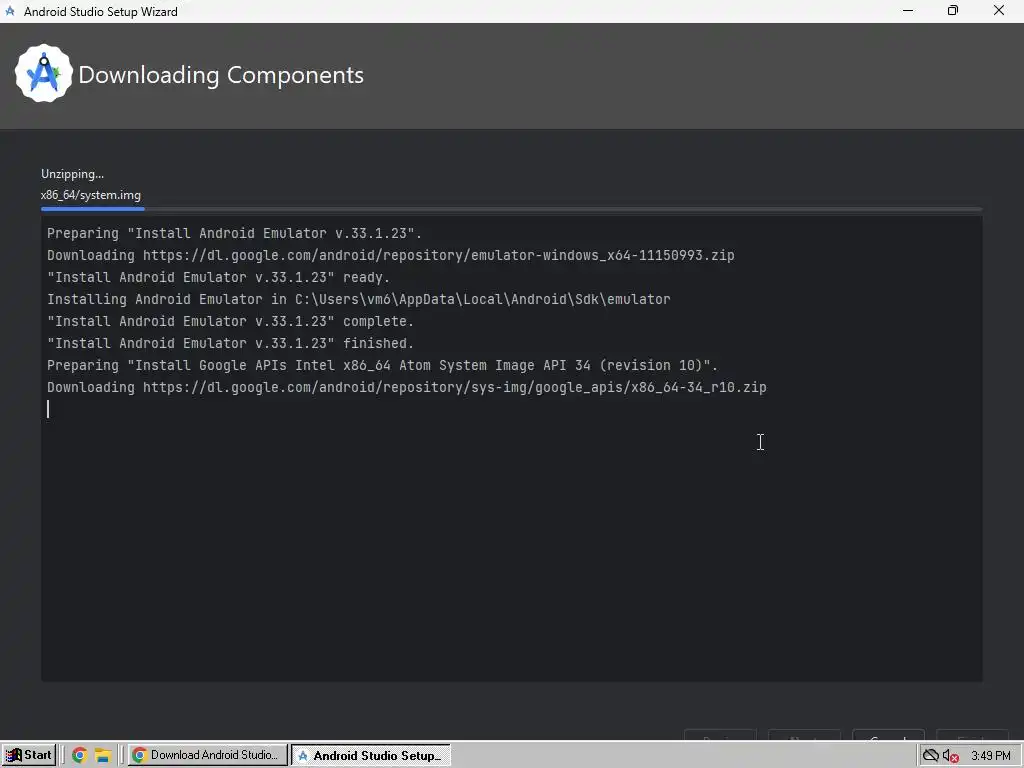Select the Android Studio Setup taskbar button
Viewport: 1024px width, 768px height.
370,755
